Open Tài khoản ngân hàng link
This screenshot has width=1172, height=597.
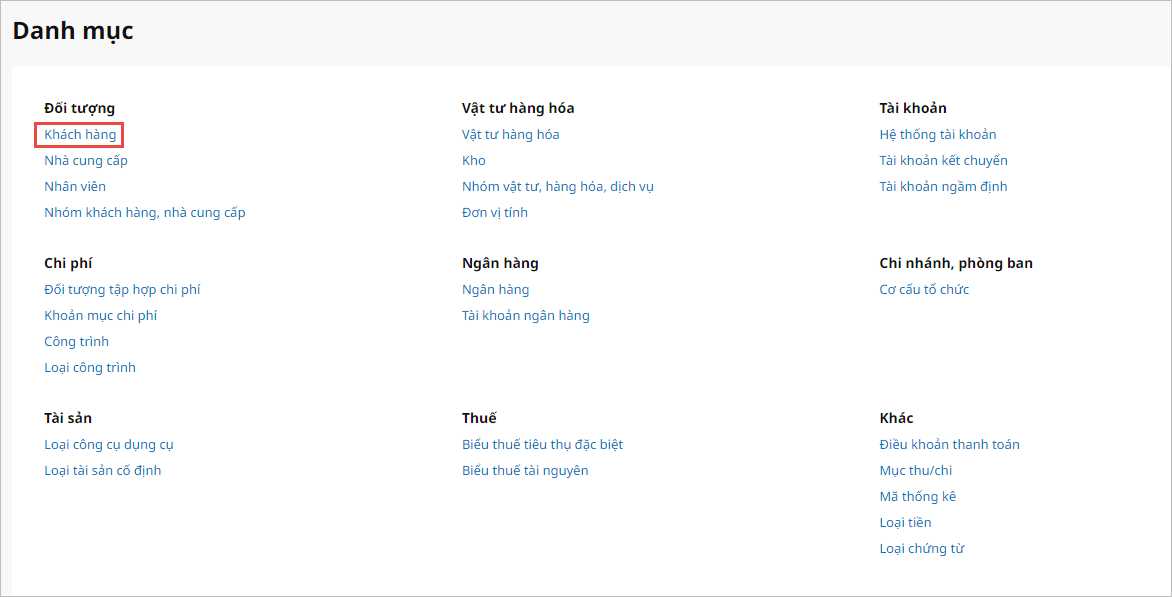coord(526,315)
